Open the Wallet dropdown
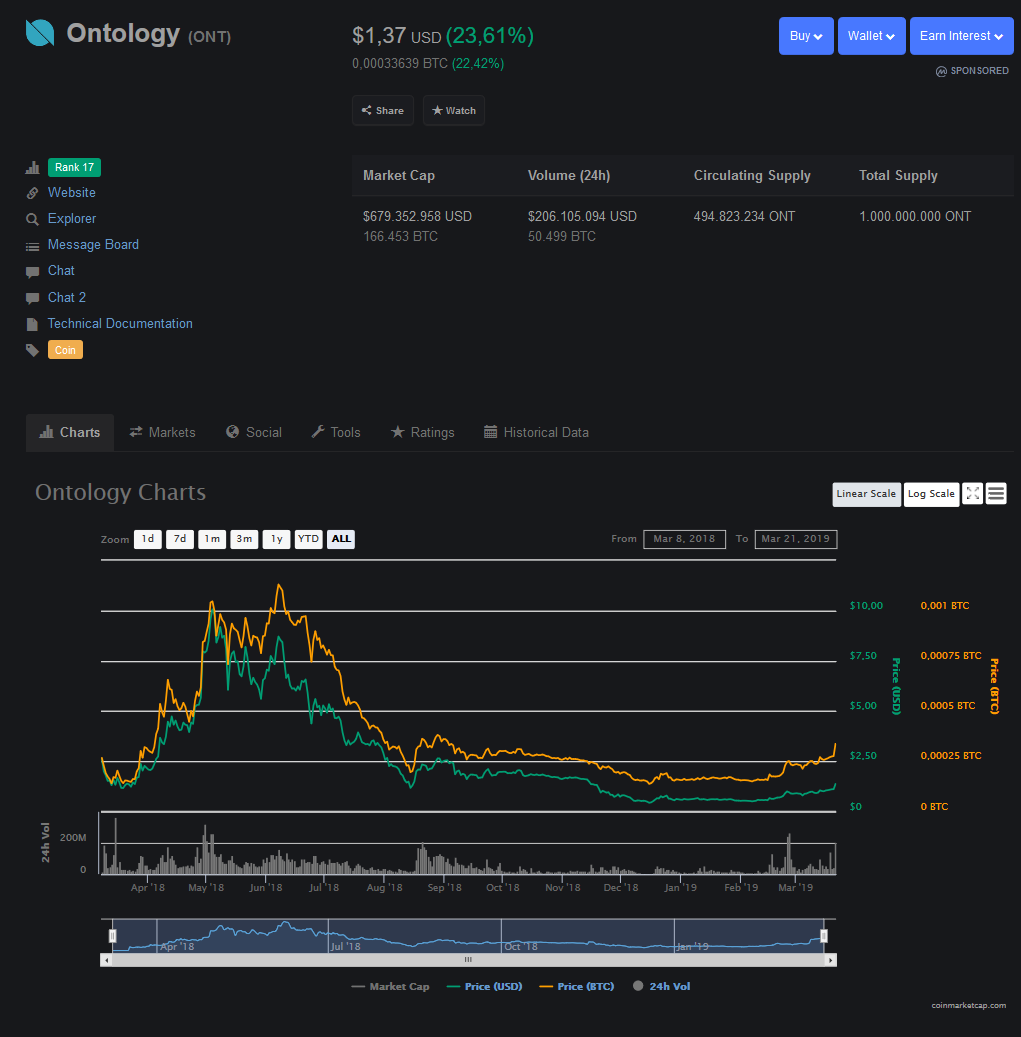Viewport: 1021px width, 1037px height. [872, 36]
